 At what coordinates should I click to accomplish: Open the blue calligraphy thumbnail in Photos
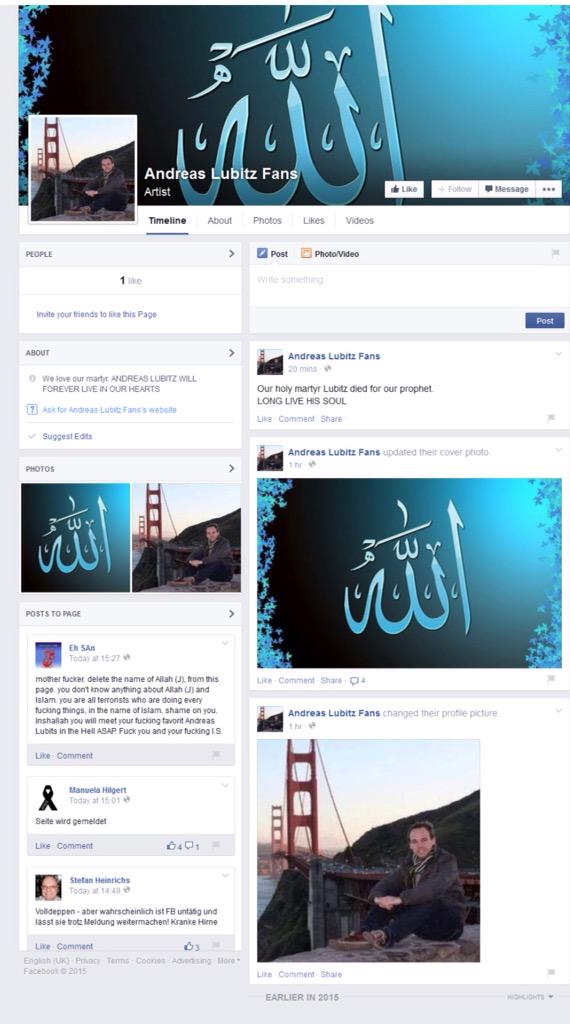(x=76, y=537)
